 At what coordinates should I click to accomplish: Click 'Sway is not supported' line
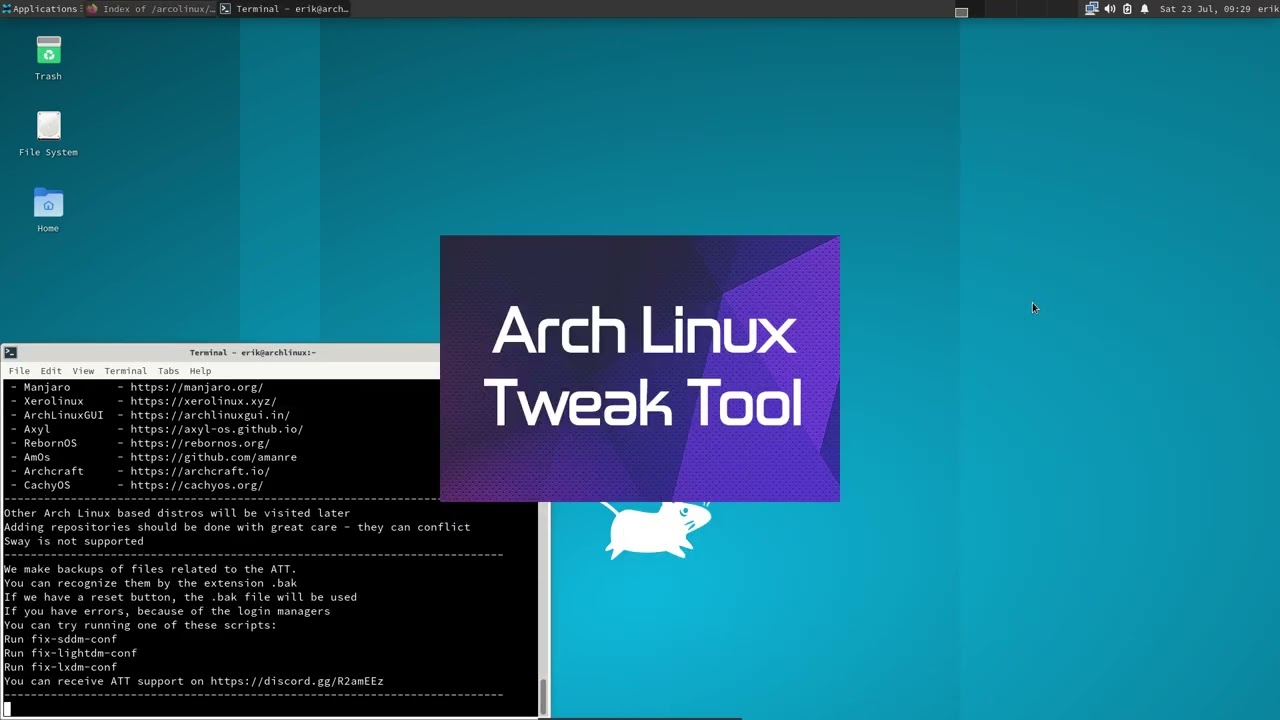(x=73, y=541)
